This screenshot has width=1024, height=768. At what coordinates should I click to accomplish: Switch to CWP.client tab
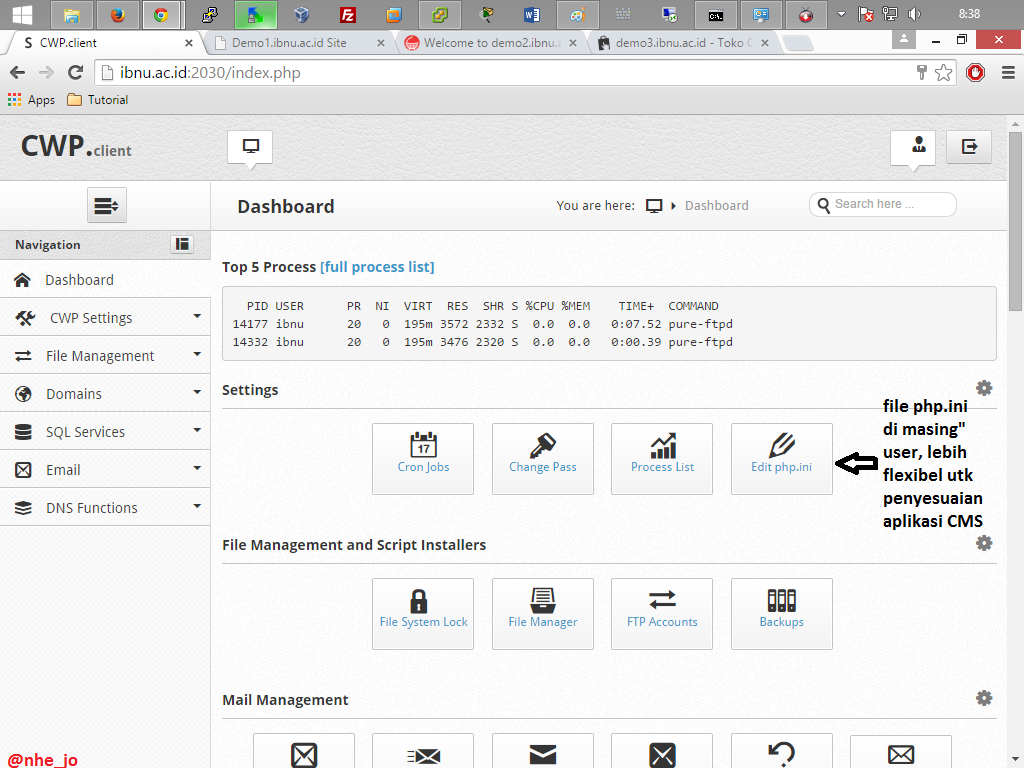[104, 43]
